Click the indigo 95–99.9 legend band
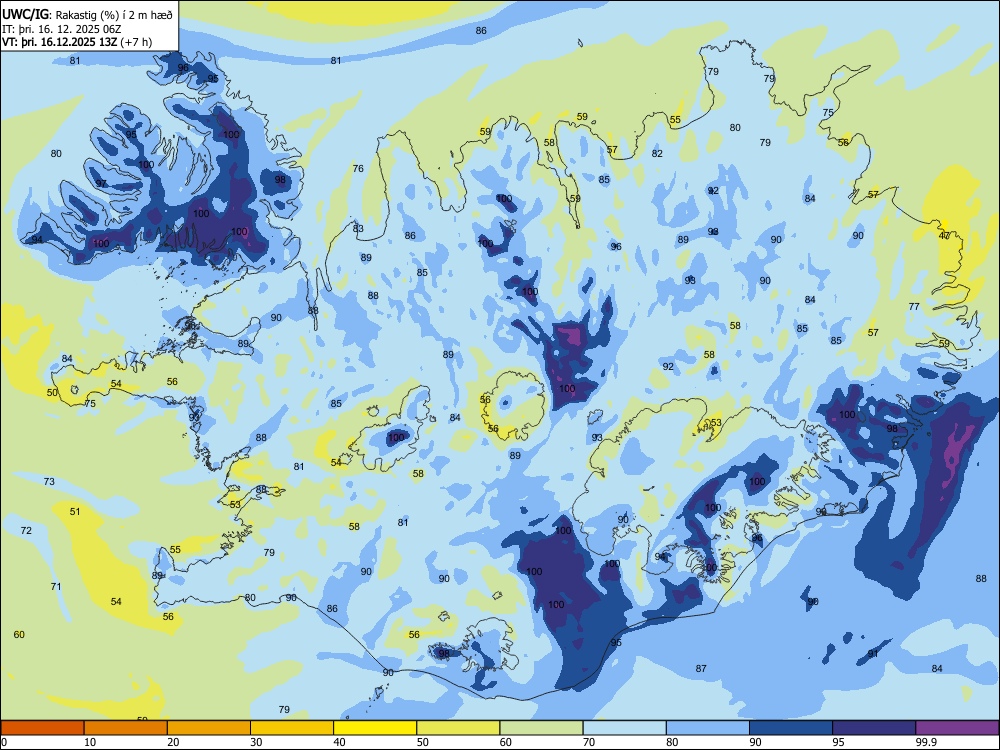 (x=874, y=728)
